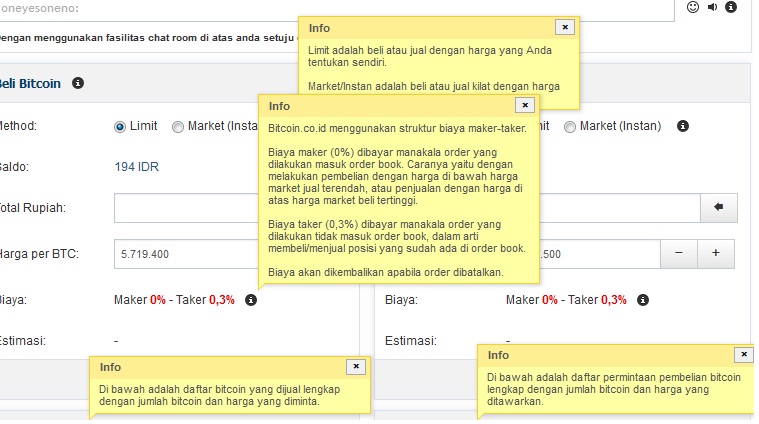Screen dimensions: 759x424
Task: Click the Estimasi label in right panel
Action: pyautogui.click(x=410, y=341)
